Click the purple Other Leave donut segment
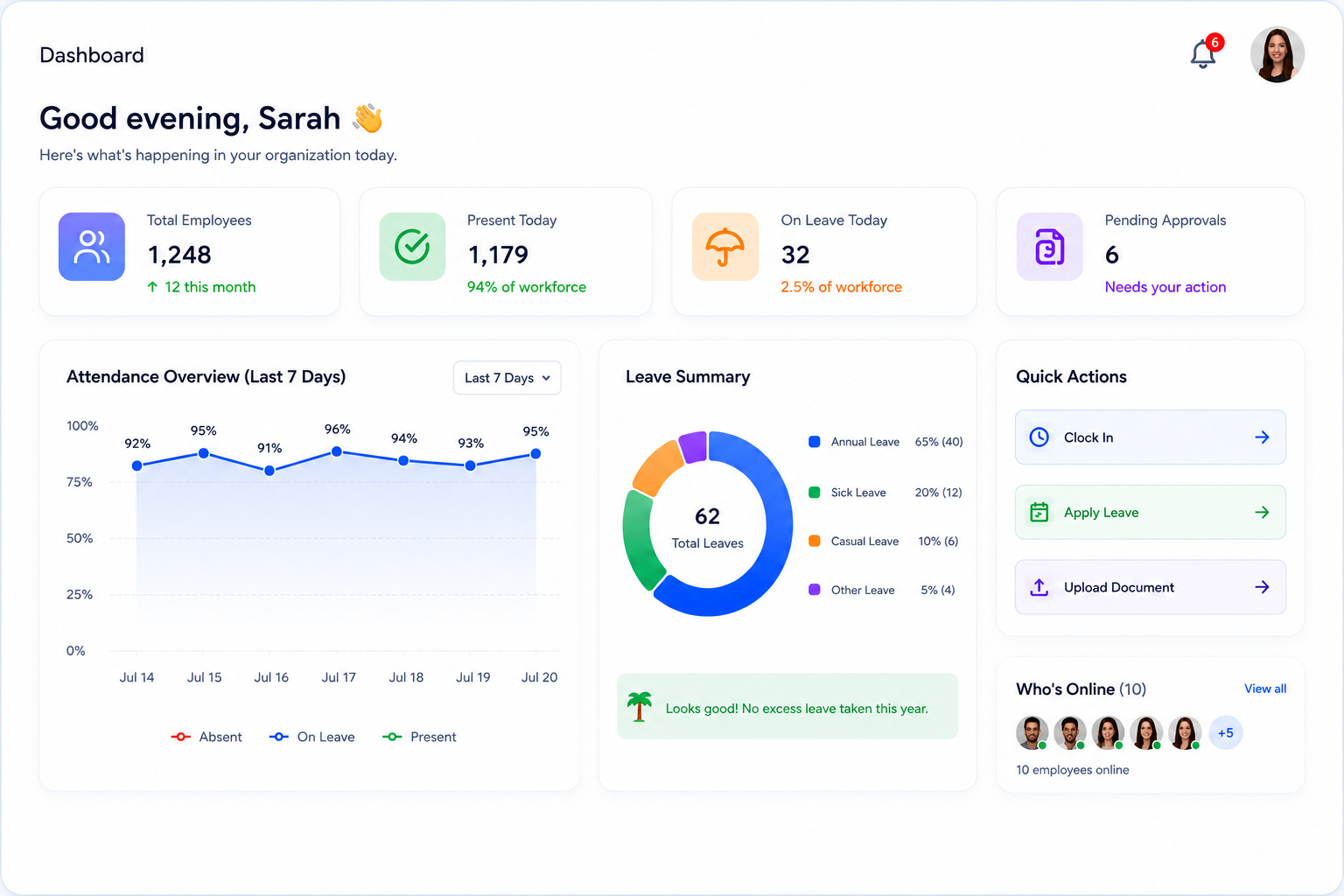 tap(693, 446)
